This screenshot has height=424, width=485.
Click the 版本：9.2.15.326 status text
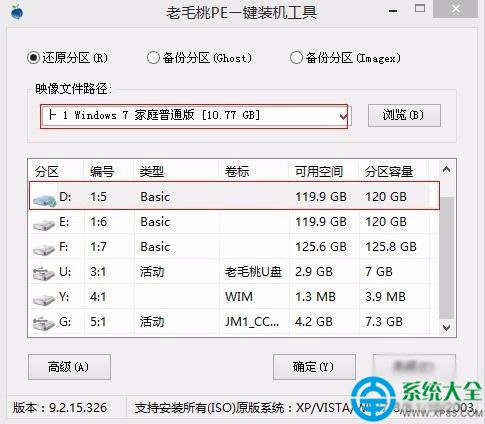[60, 408]
